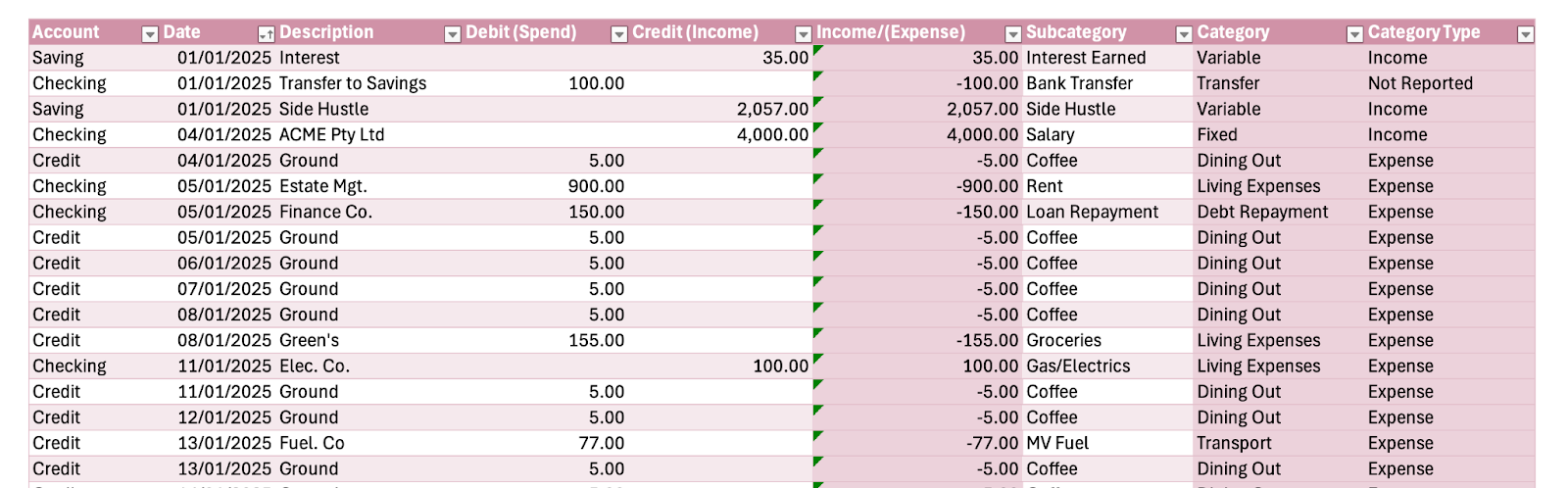This screenshot has width=1568, height=488.
Task: Open the Account column filter dropdown
Action: click(x=150, y=34)
